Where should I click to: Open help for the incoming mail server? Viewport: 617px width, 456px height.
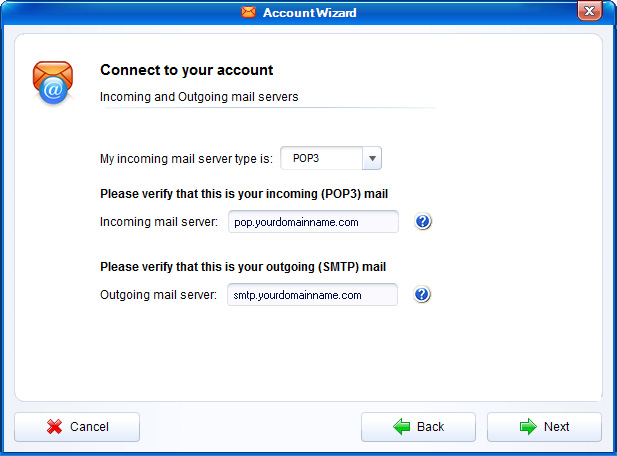423,222
